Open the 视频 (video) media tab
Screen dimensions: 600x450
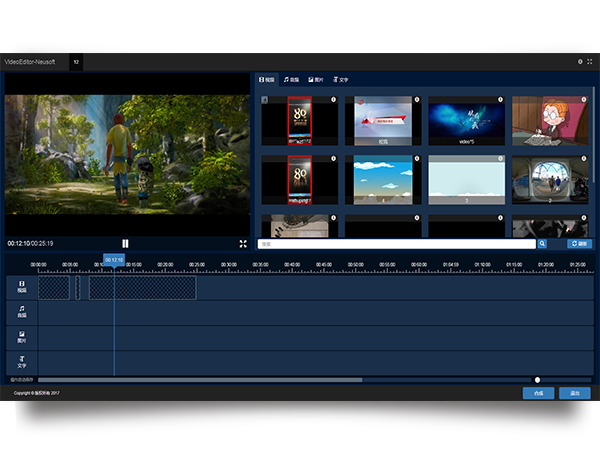[x=267, y=78]
